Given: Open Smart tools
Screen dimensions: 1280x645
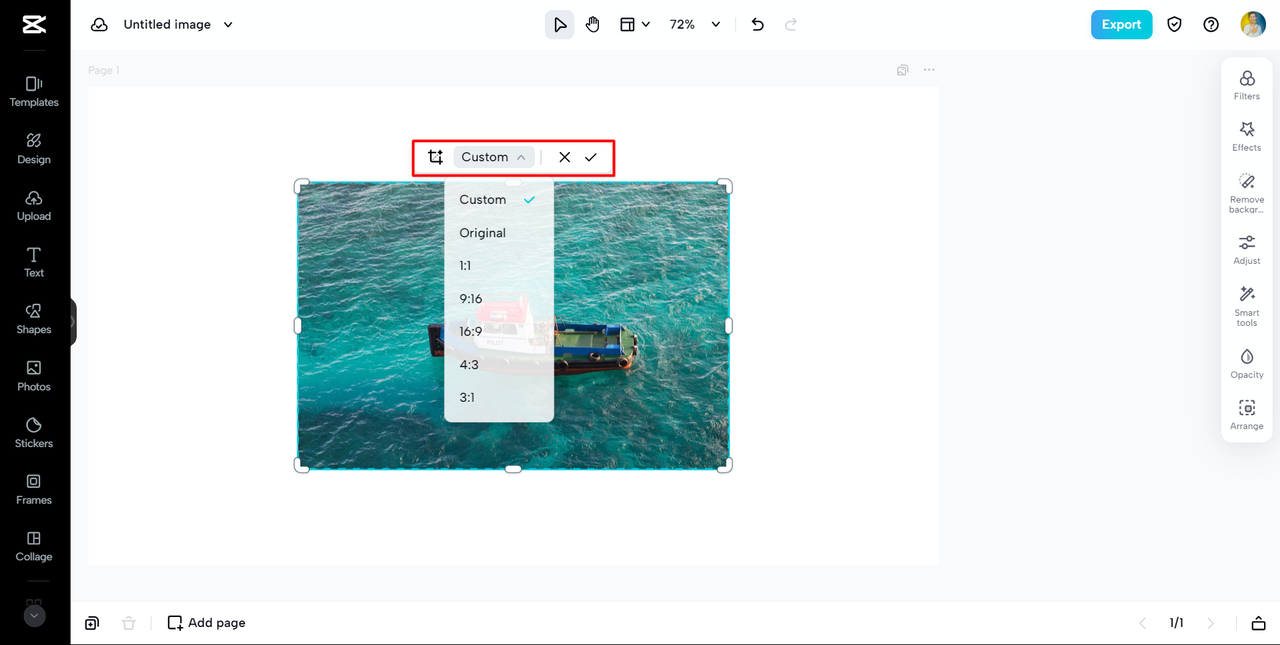Looking at the screenshot, I should pos(1247,306).
